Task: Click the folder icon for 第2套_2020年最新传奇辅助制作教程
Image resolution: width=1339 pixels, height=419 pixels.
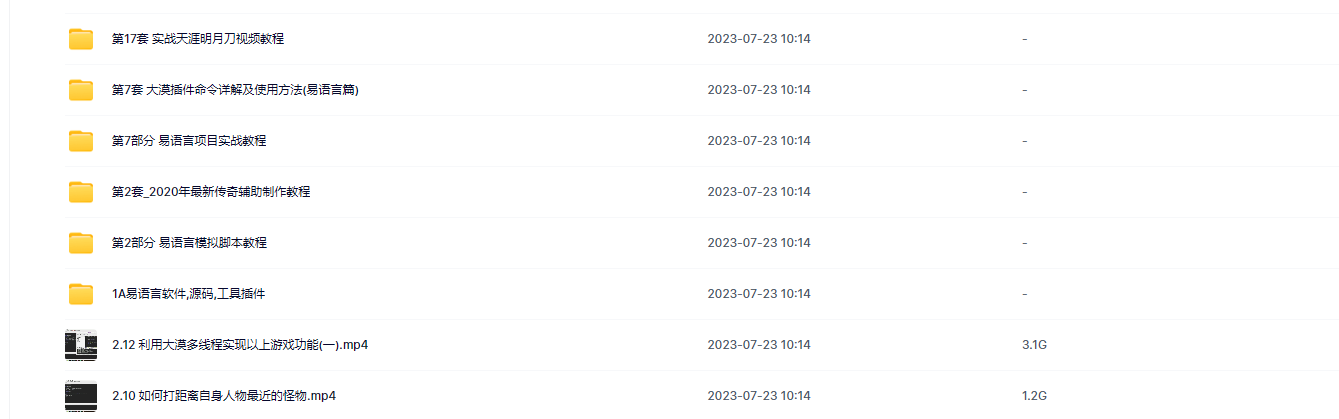Action: 81,192
